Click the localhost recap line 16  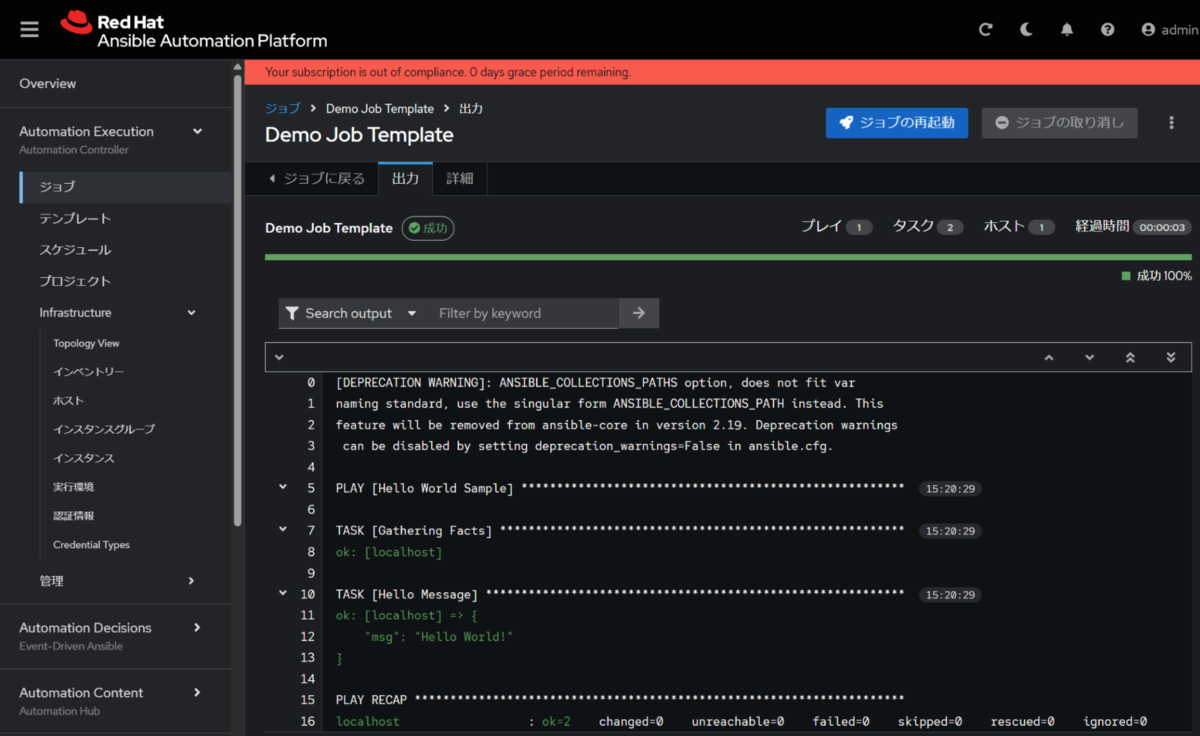(x=741, y=721)
